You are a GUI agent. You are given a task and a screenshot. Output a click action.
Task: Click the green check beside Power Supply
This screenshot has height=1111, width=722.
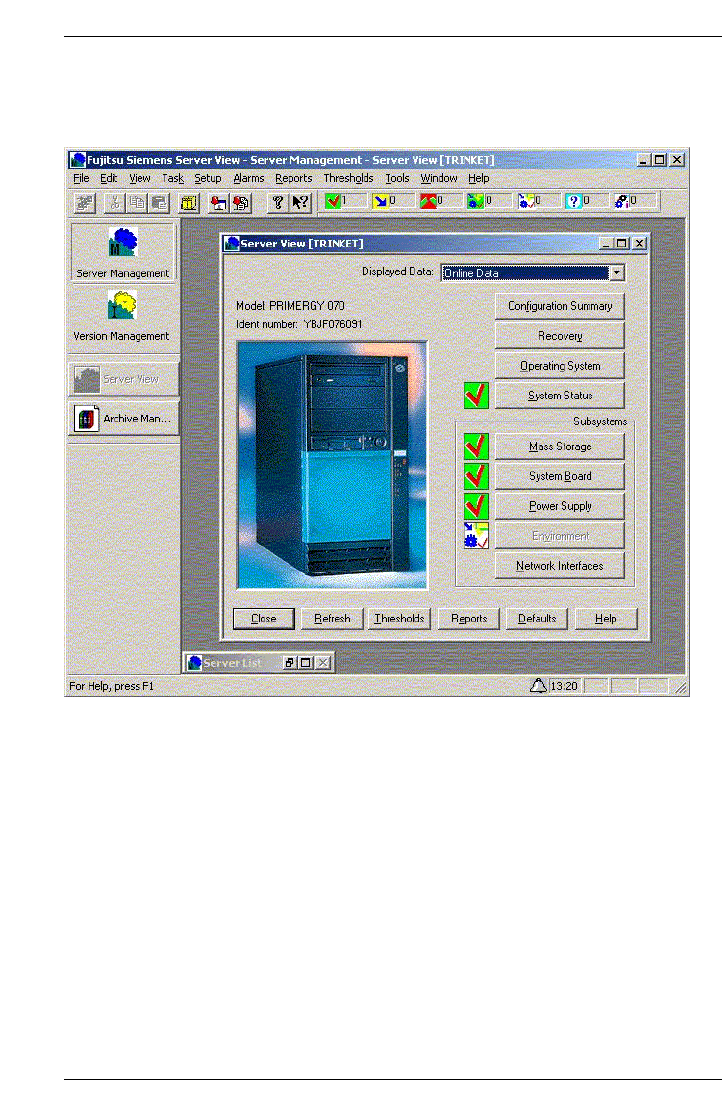pos(476,506)
